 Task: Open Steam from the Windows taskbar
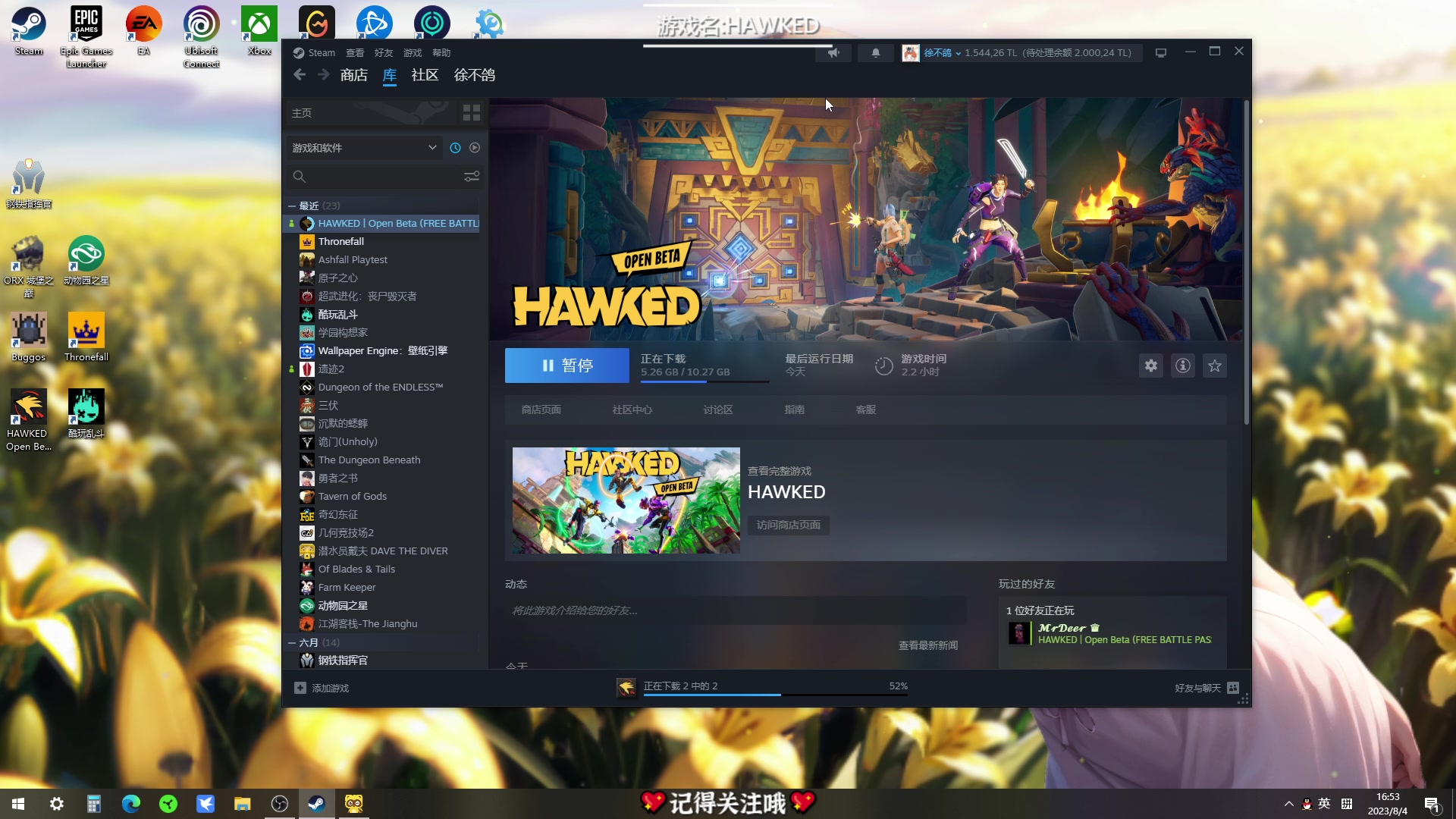(x=317, y=804)
